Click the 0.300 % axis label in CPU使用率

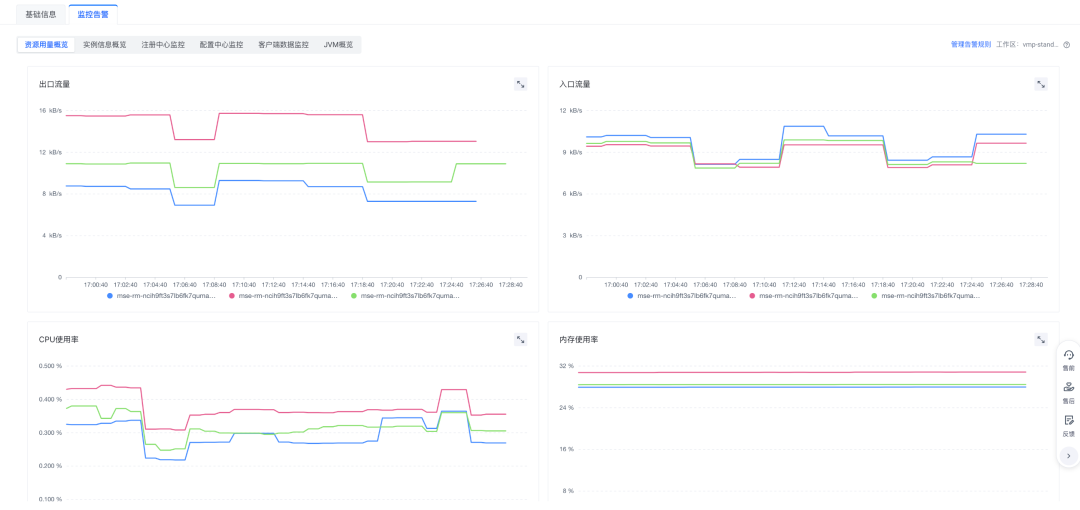click(x=50, y=433)
